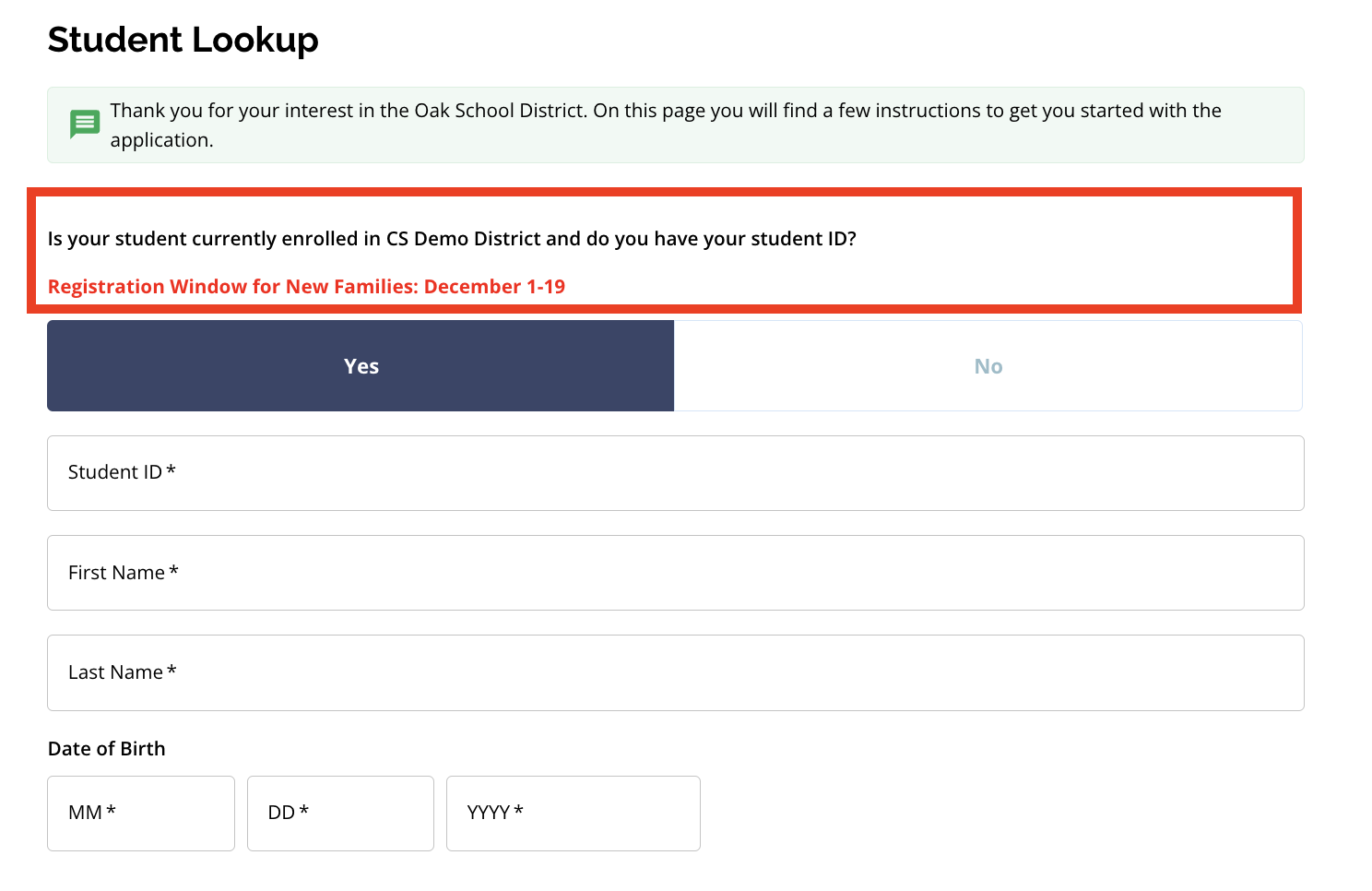Click the YYYY year field
Viewport: 1372px width, 891px height.
(x=573, y=813)
